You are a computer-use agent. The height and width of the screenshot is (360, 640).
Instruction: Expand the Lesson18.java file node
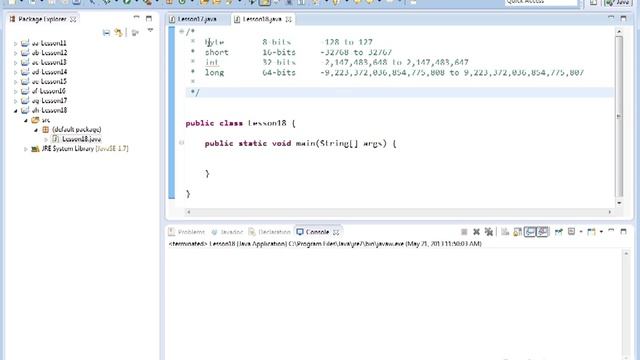[x=46, y=140]
